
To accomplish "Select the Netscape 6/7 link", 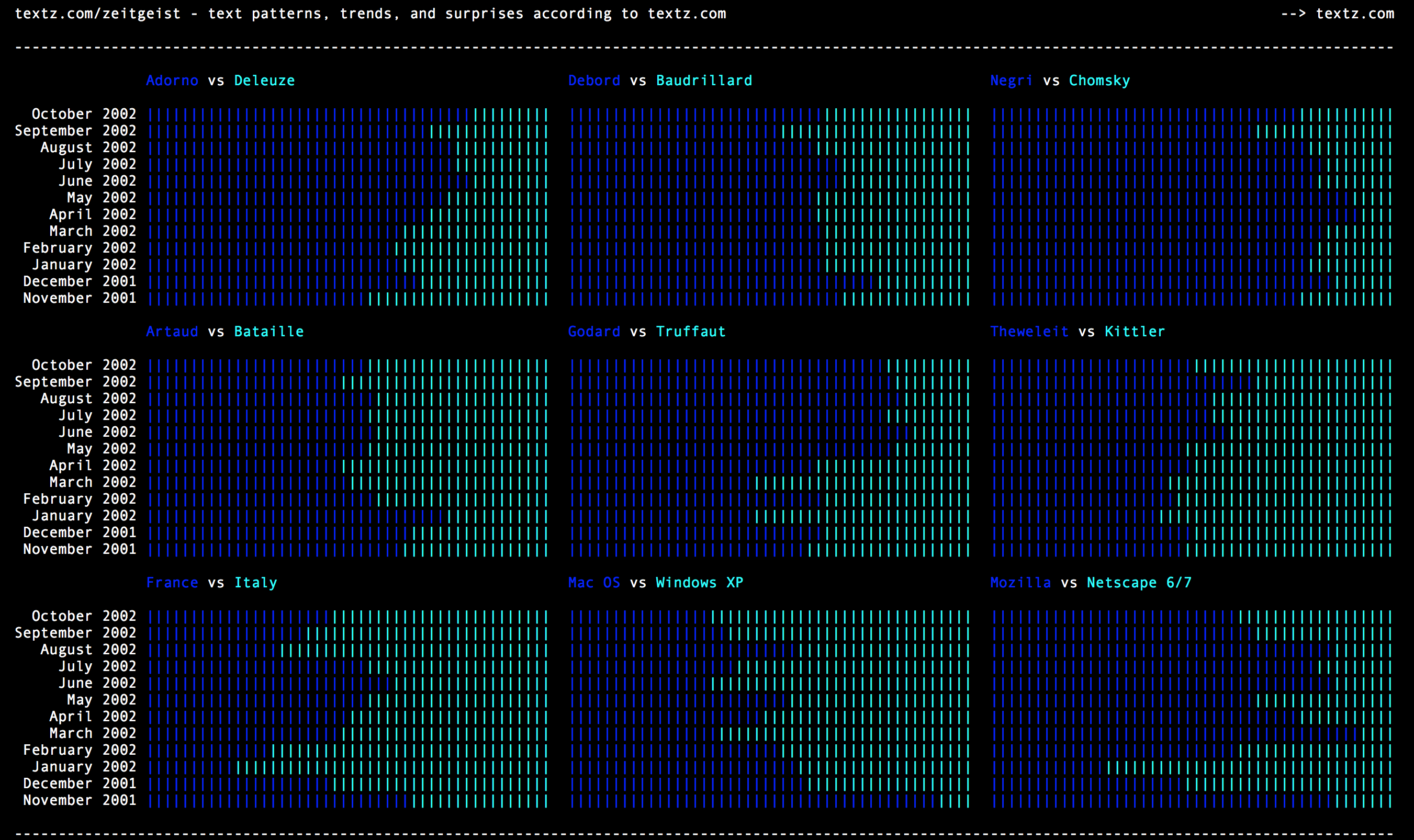I will click(x=1139, y=583).
